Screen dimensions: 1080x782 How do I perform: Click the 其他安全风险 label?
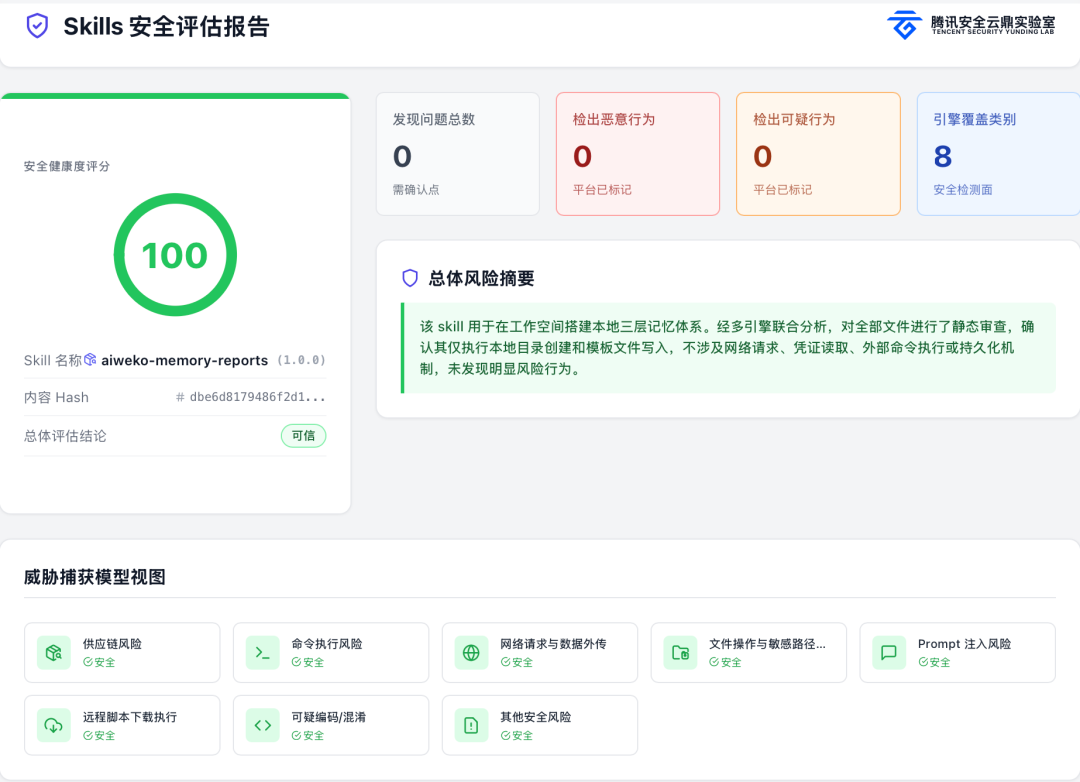[x=535, y=717]
